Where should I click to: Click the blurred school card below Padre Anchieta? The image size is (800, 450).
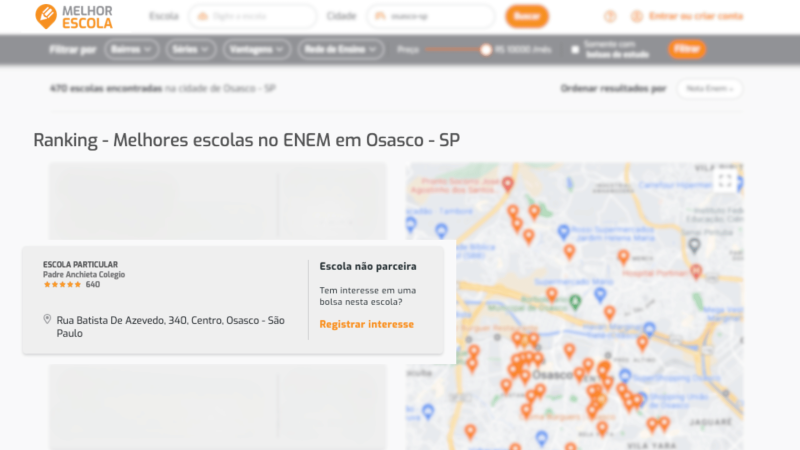click(218, 407)
